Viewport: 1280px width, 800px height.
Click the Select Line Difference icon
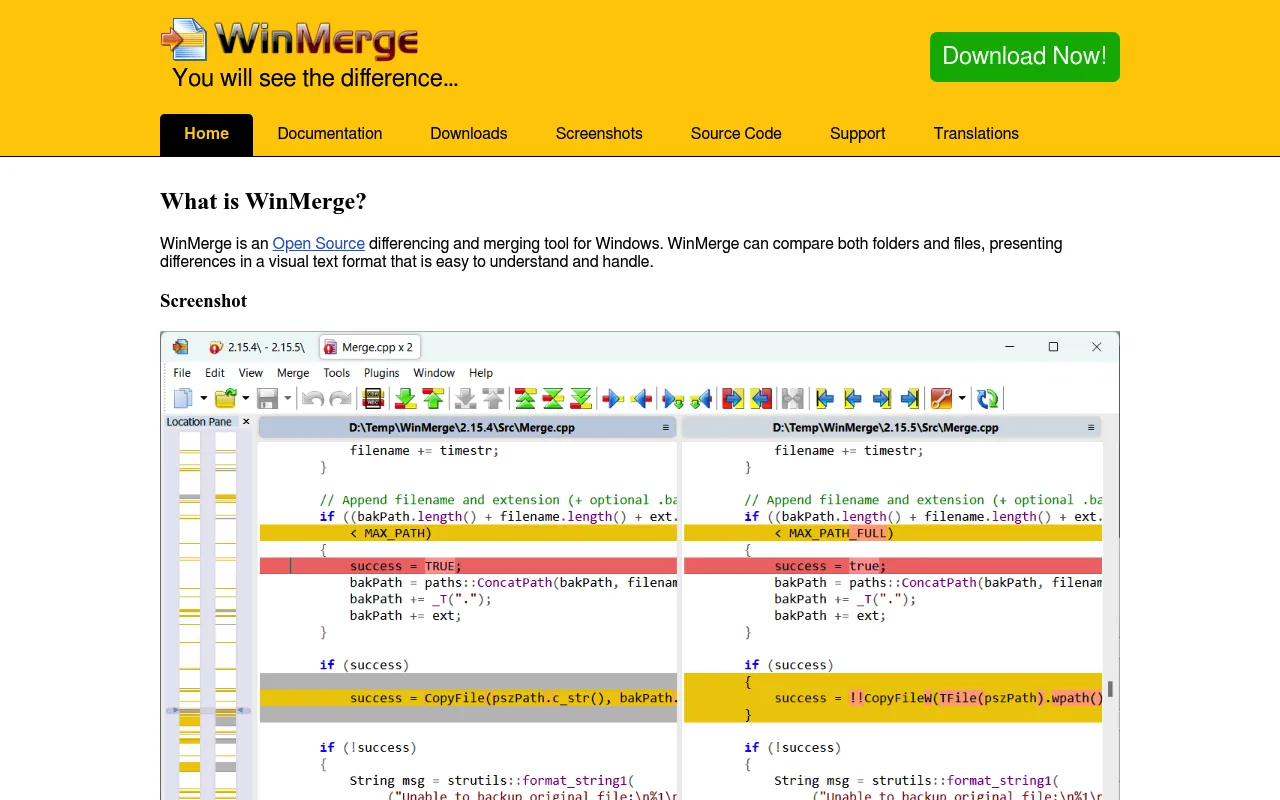(373, 398)
